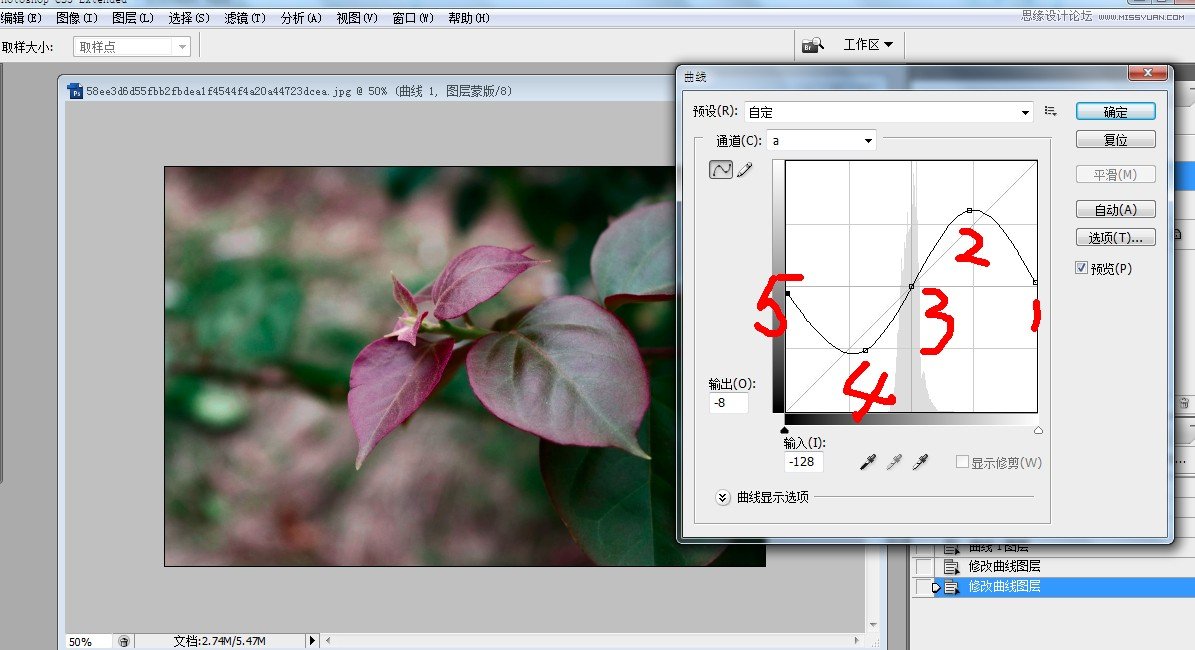Click the horizontal scrollbar left arrow
1195x650 pixels.
click(328, 641)
